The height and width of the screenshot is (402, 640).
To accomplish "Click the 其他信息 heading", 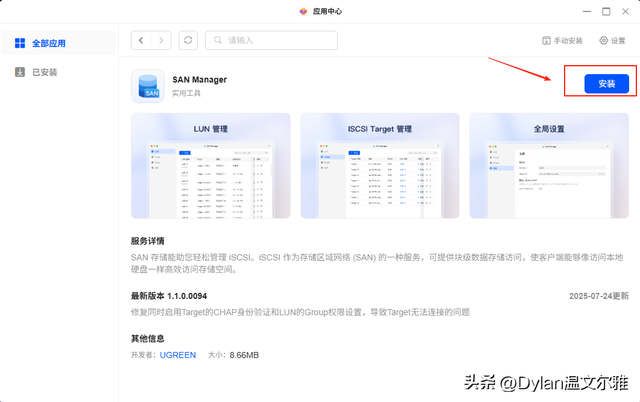I will pos(147,338).
